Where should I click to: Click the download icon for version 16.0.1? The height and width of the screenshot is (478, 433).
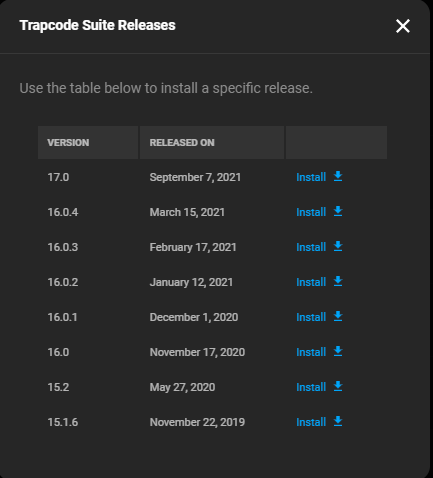(x=338, y=316)
